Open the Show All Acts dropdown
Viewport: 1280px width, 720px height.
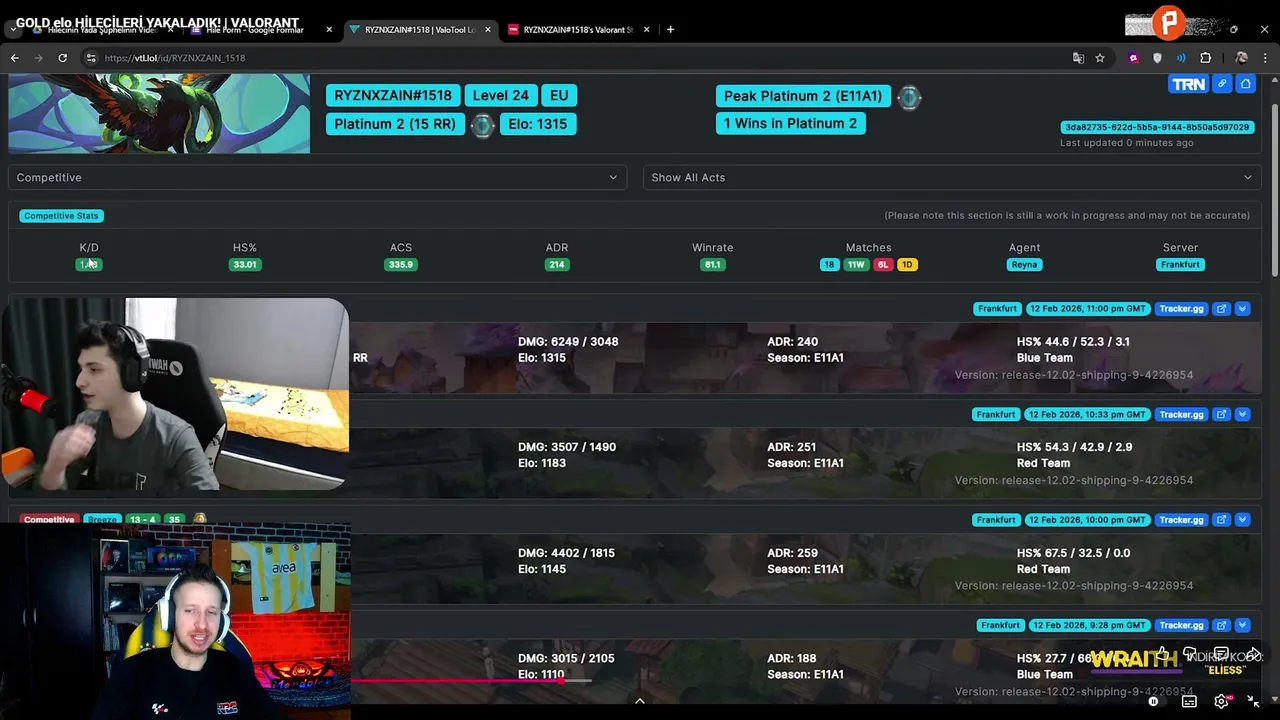(952, 177)
